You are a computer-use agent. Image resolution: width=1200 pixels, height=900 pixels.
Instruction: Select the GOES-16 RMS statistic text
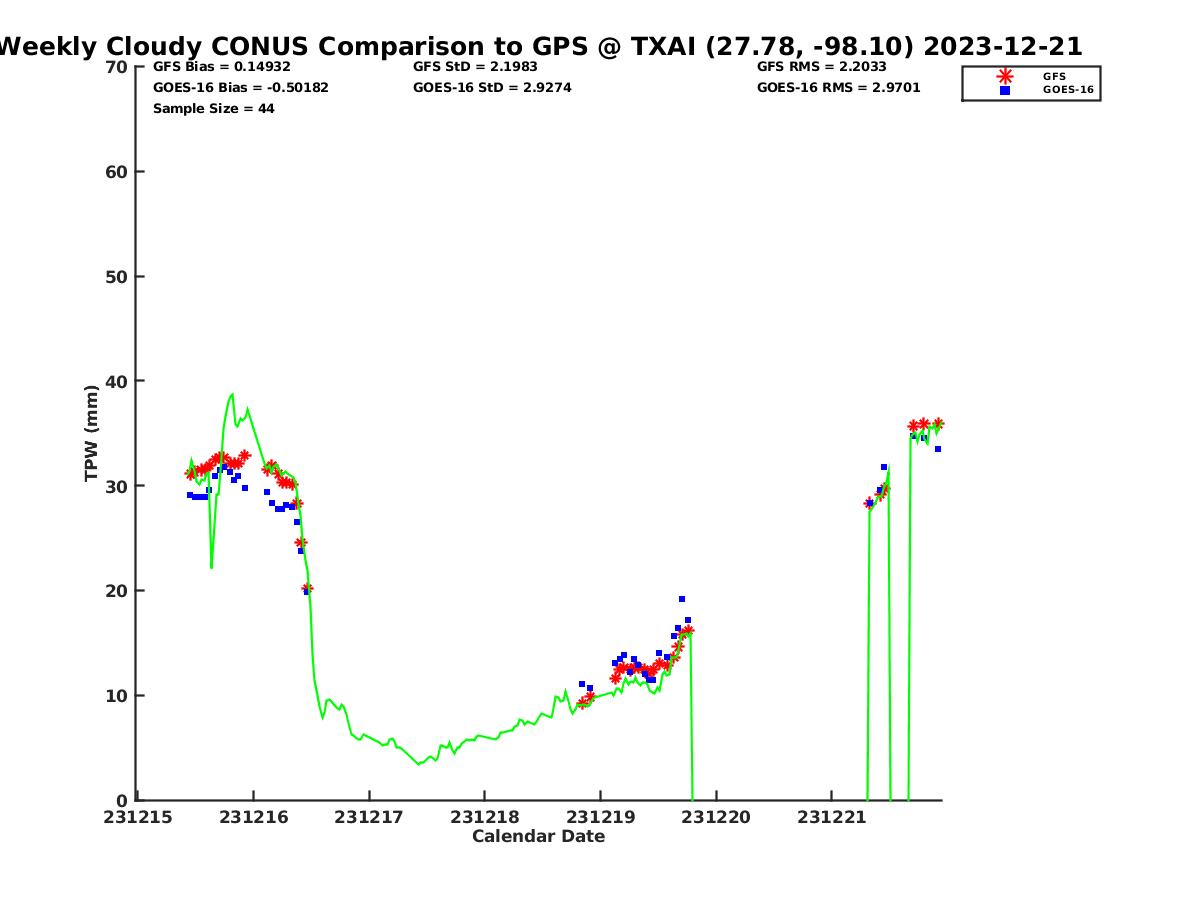point(838,88)
